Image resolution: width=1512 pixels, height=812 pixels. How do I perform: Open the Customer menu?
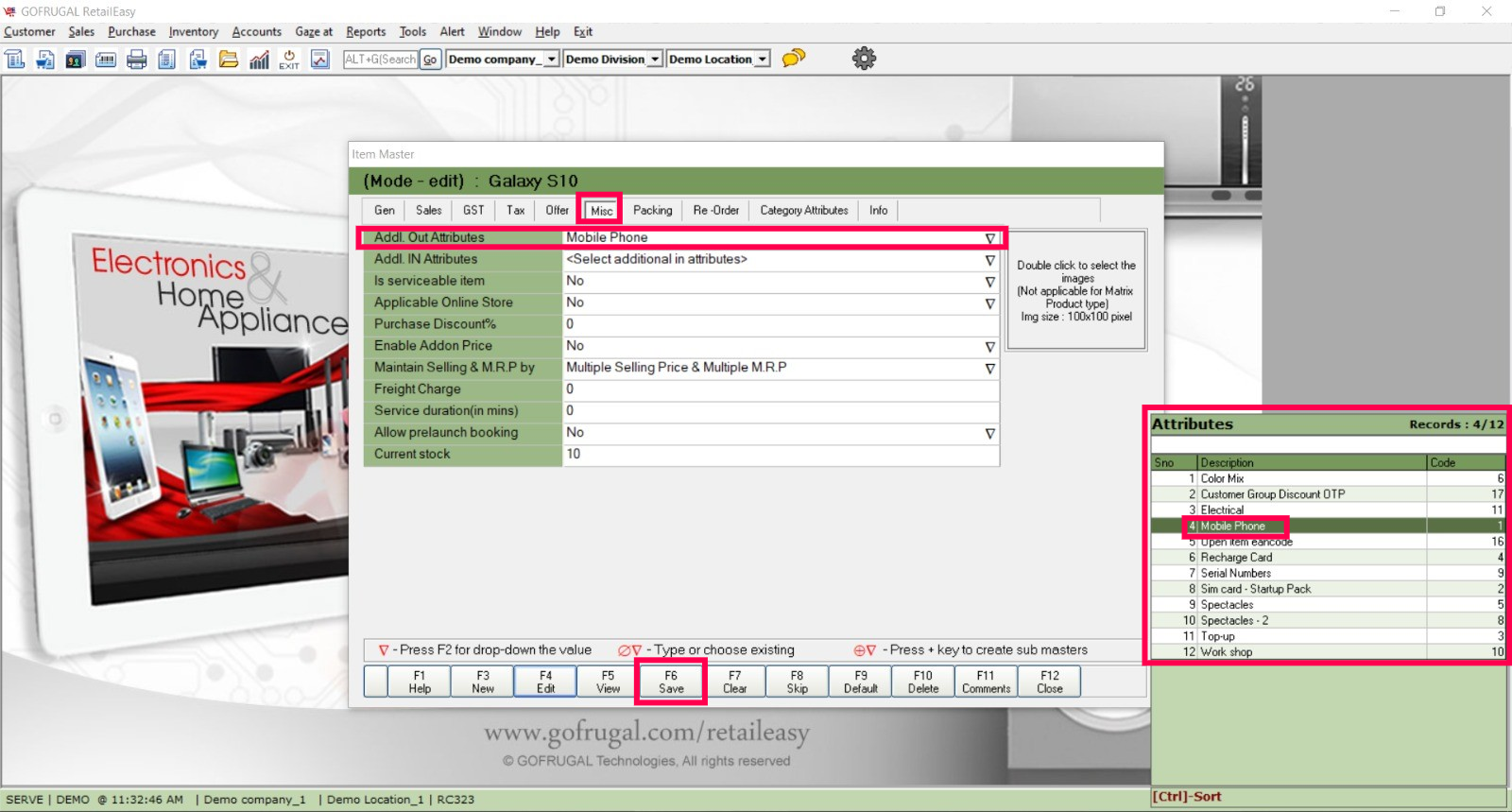coord(29,32)
